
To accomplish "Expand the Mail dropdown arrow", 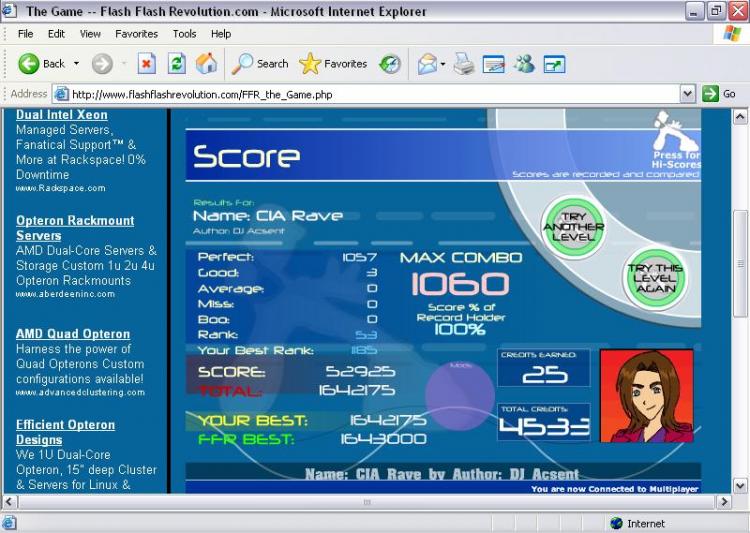I will (x=443, y=64).
